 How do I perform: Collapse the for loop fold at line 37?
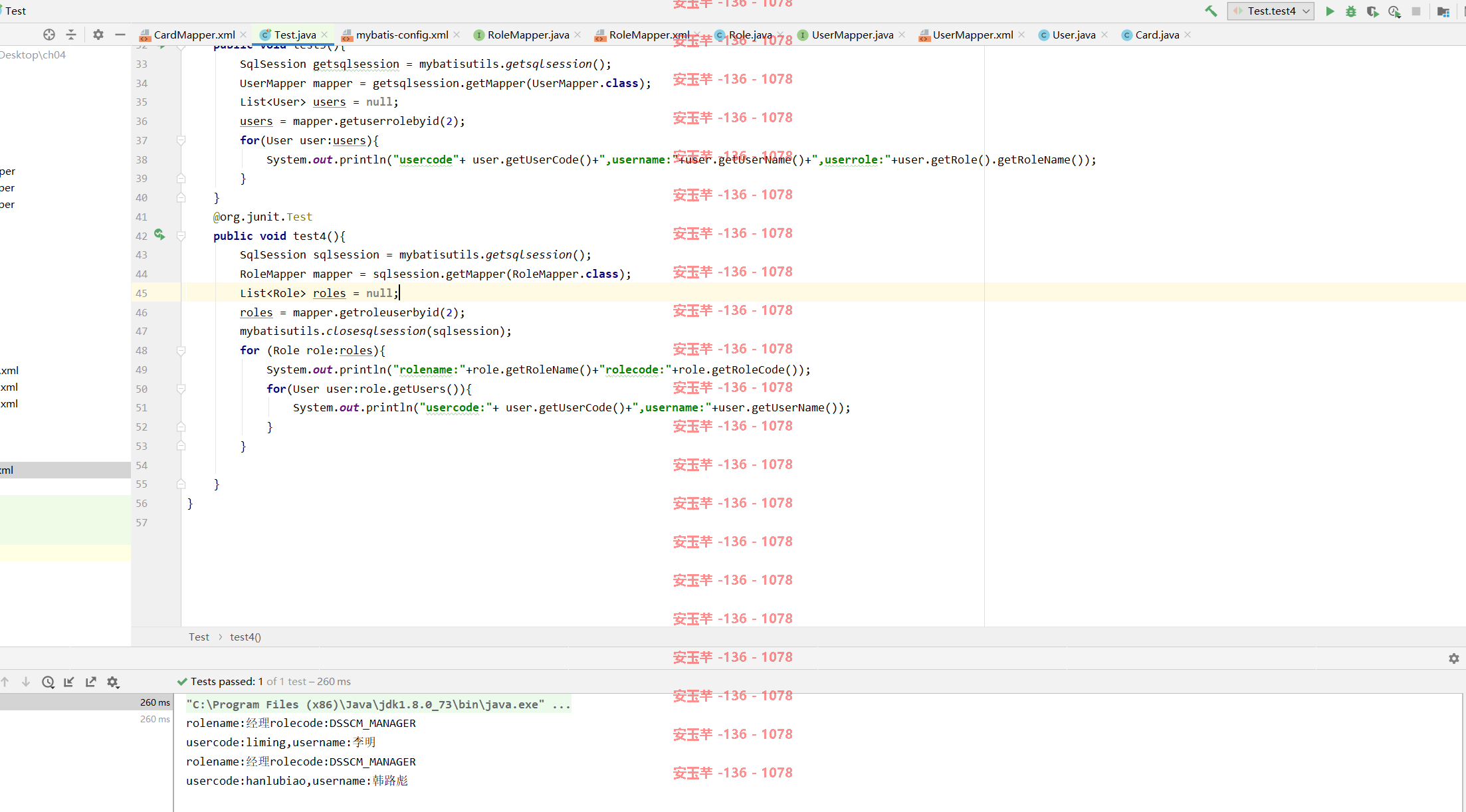click(181, 140)
